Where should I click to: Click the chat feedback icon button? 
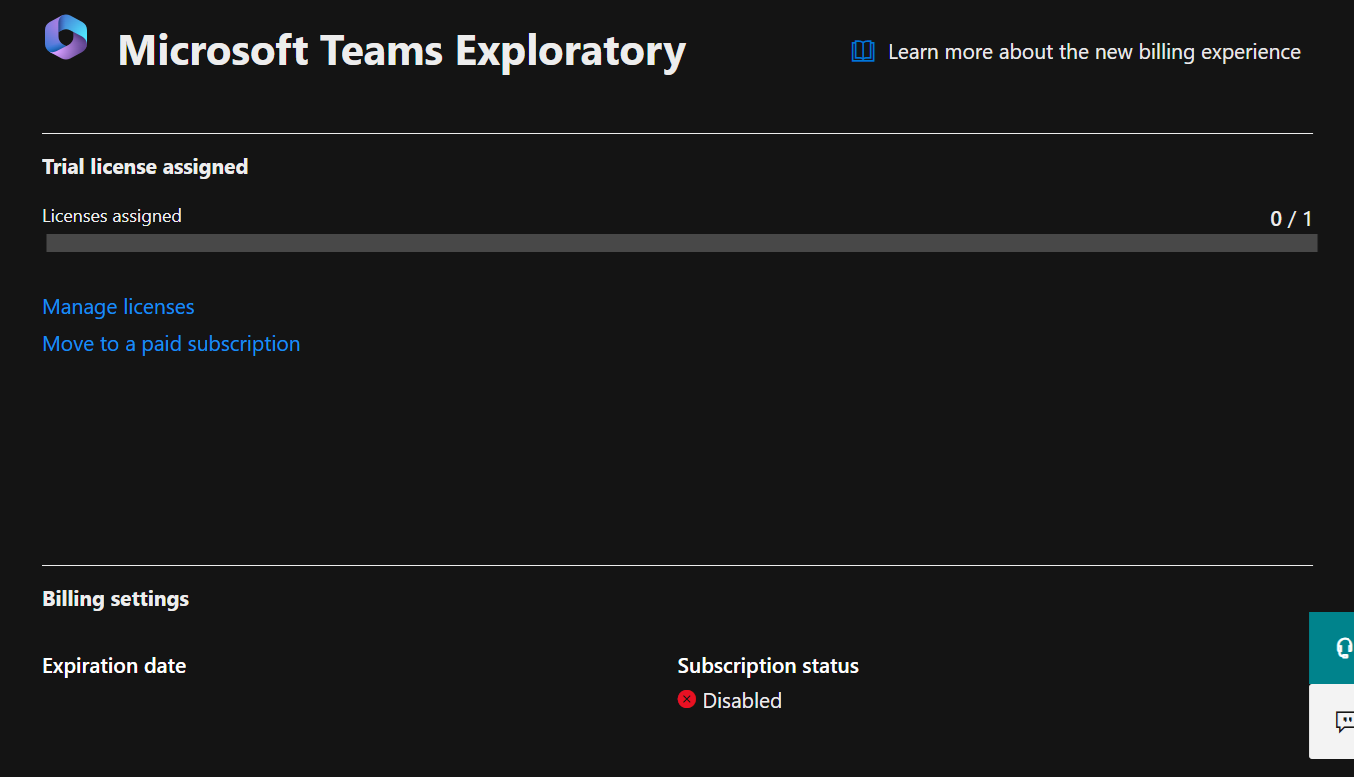[1332, 722]
